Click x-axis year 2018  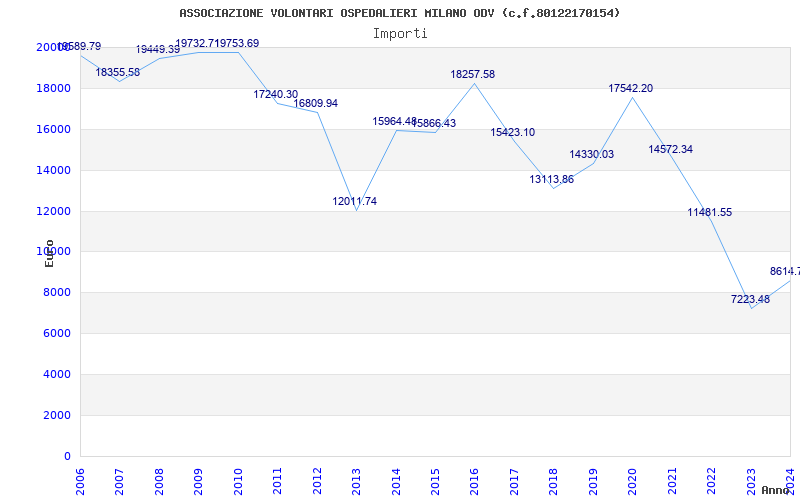tap(554, 481)
